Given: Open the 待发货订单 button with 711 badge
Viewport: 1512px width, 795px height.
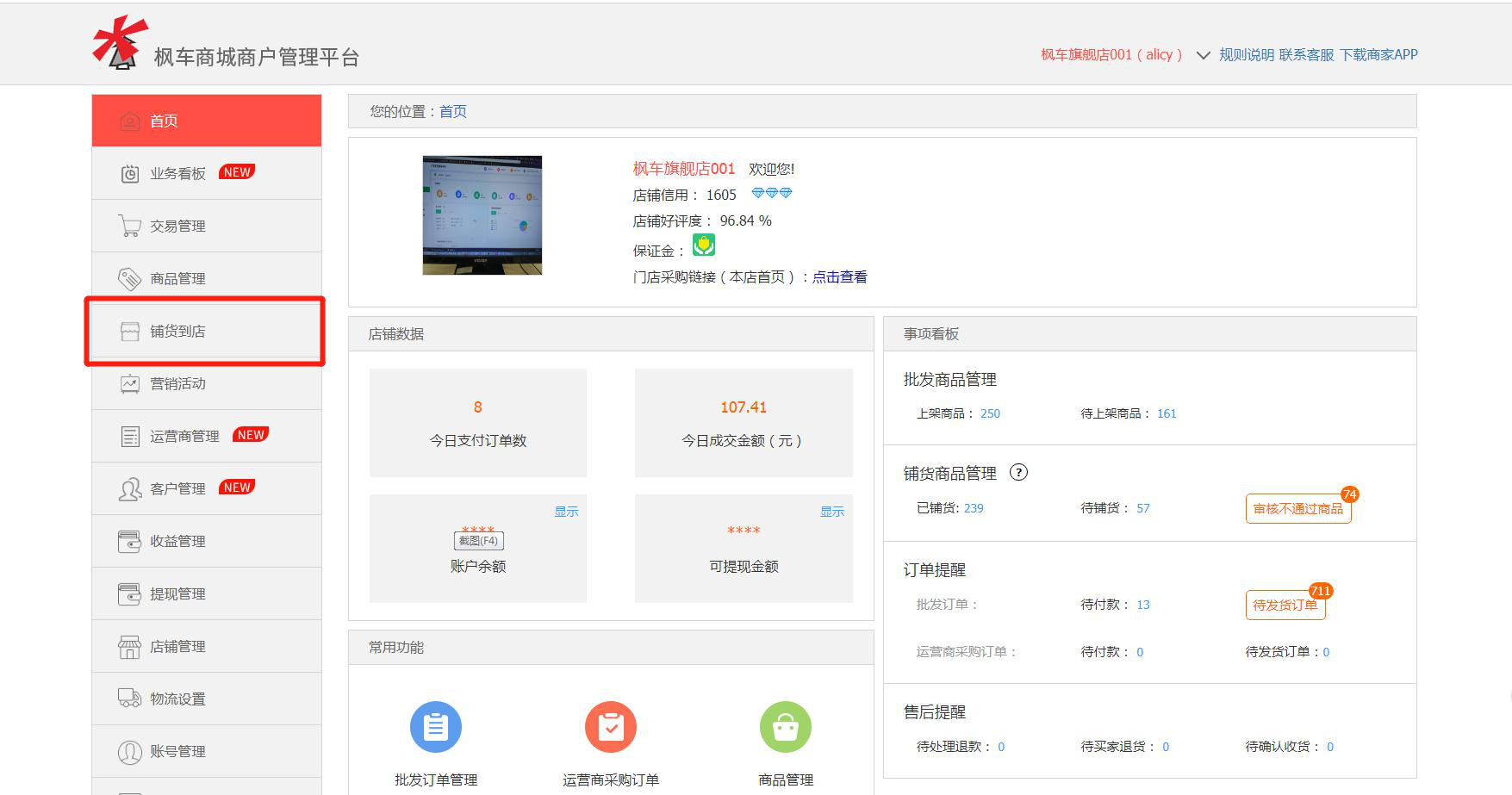Looking at the screenshot, I should tap(1285, 606).
